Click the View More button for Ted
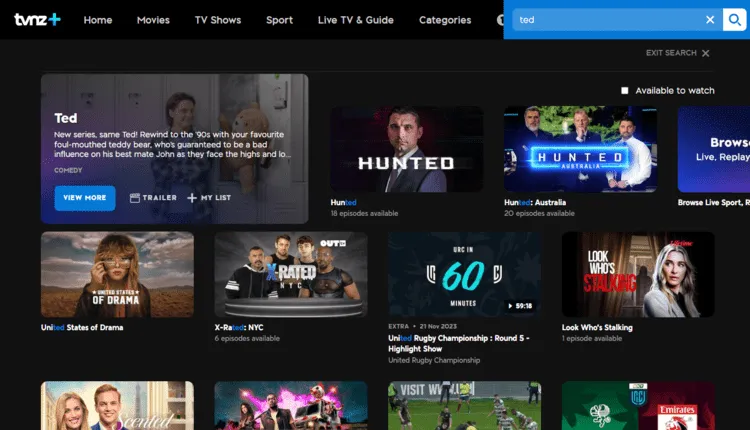Image resolution: width=750 pixels, height=430 pixels. (85, 198)
